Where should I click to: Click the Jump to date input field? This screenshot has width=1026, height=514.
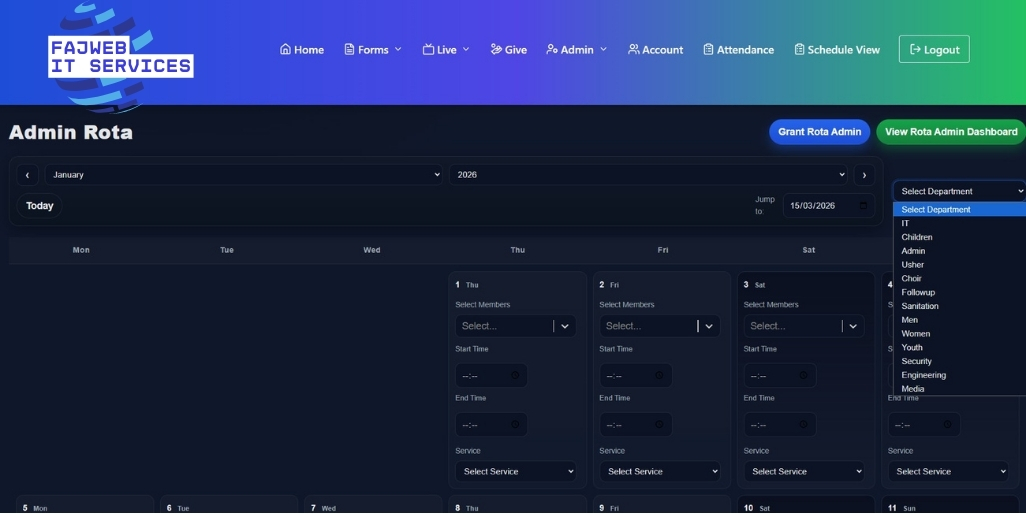(x=820, y=206)
